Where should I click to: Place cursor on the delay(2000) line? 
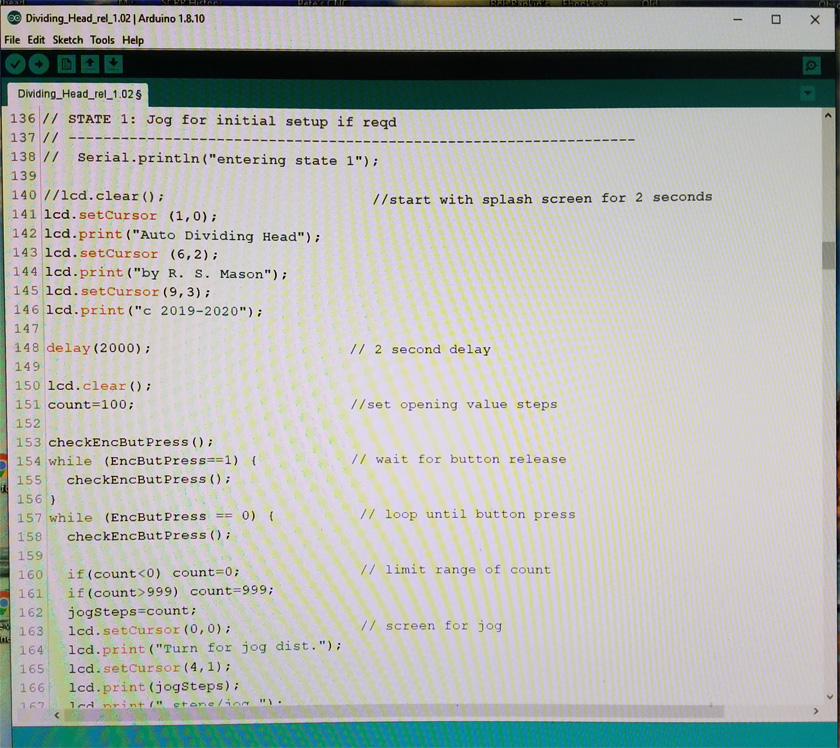98,348
